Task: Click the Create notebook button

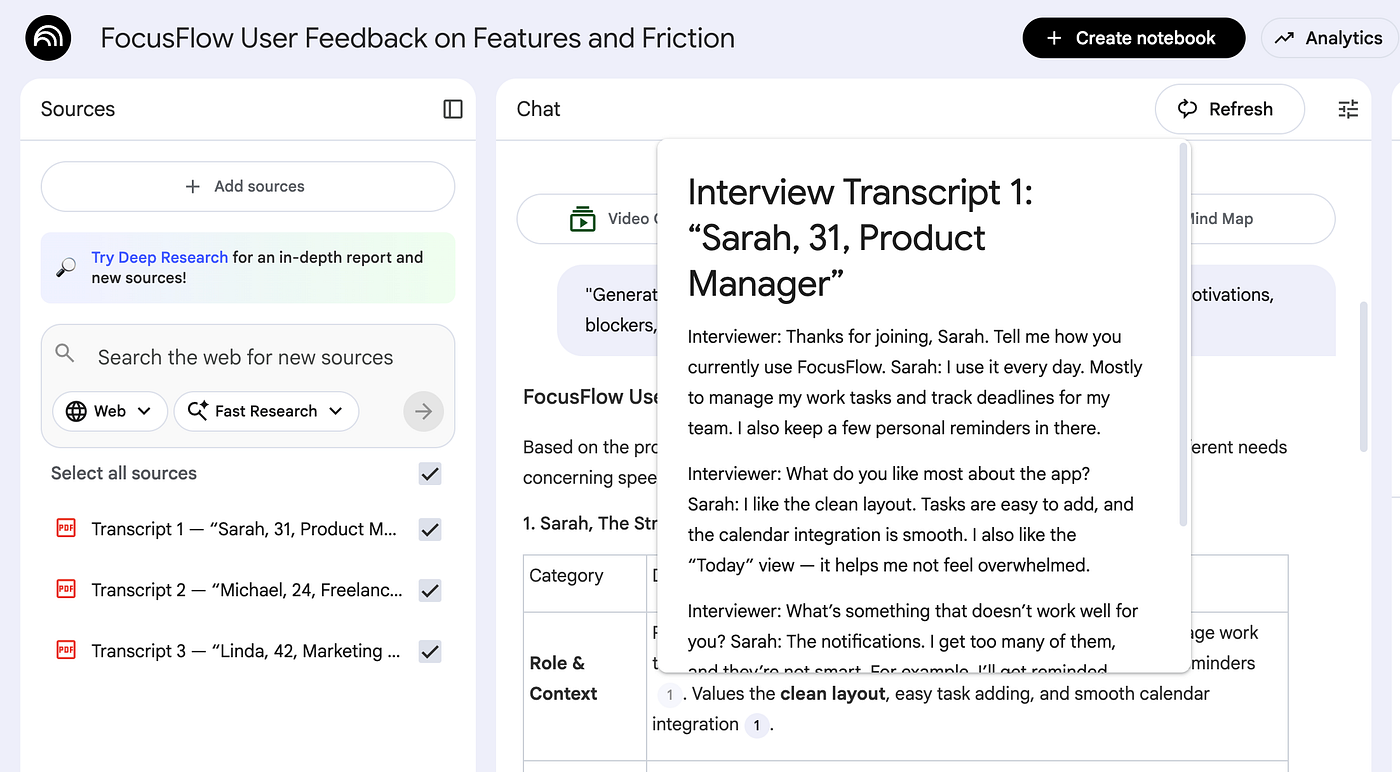Action: coord(1133,38)
